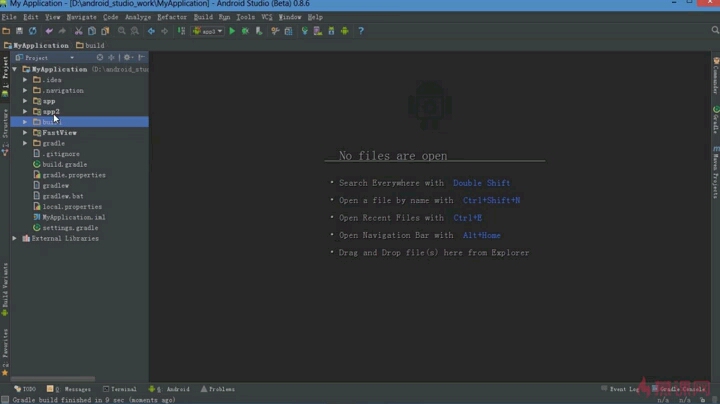Click the Replace magnifier icon
This screenshot has width=720, height=404.
tap(135, 31)
